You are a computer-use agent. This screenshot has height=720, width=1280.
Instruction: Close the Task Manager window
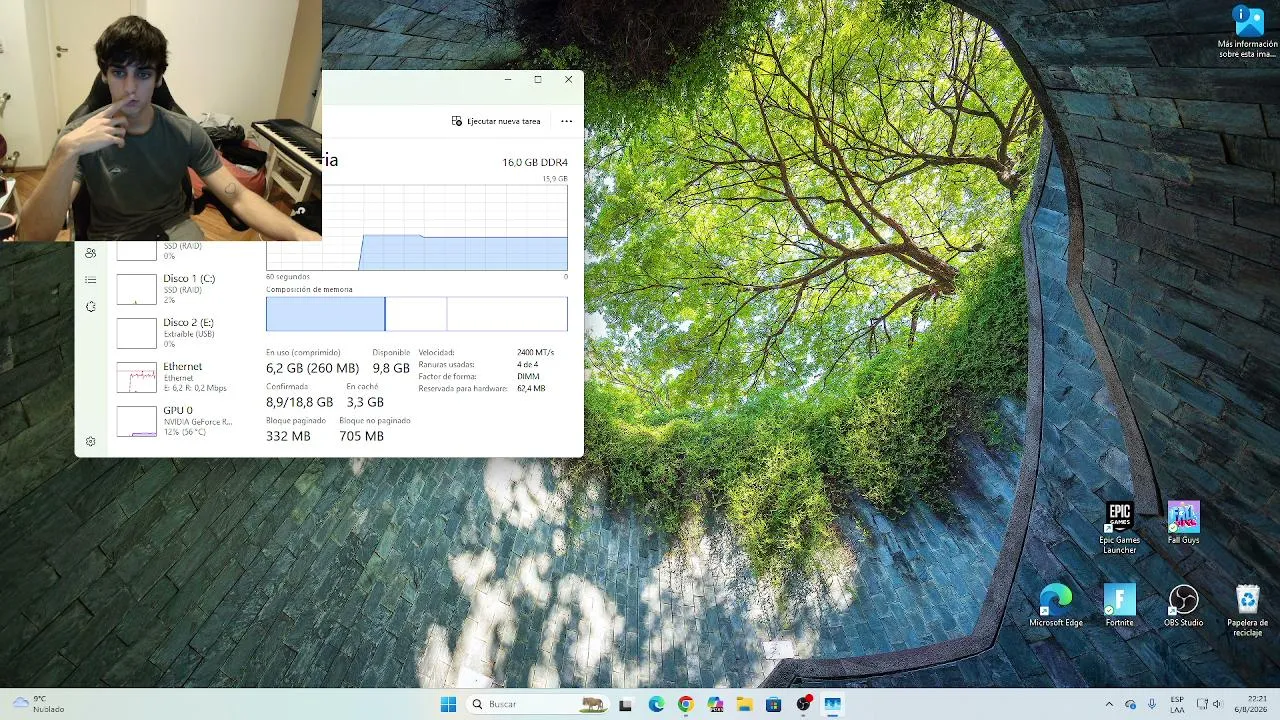tap(569, 80)
